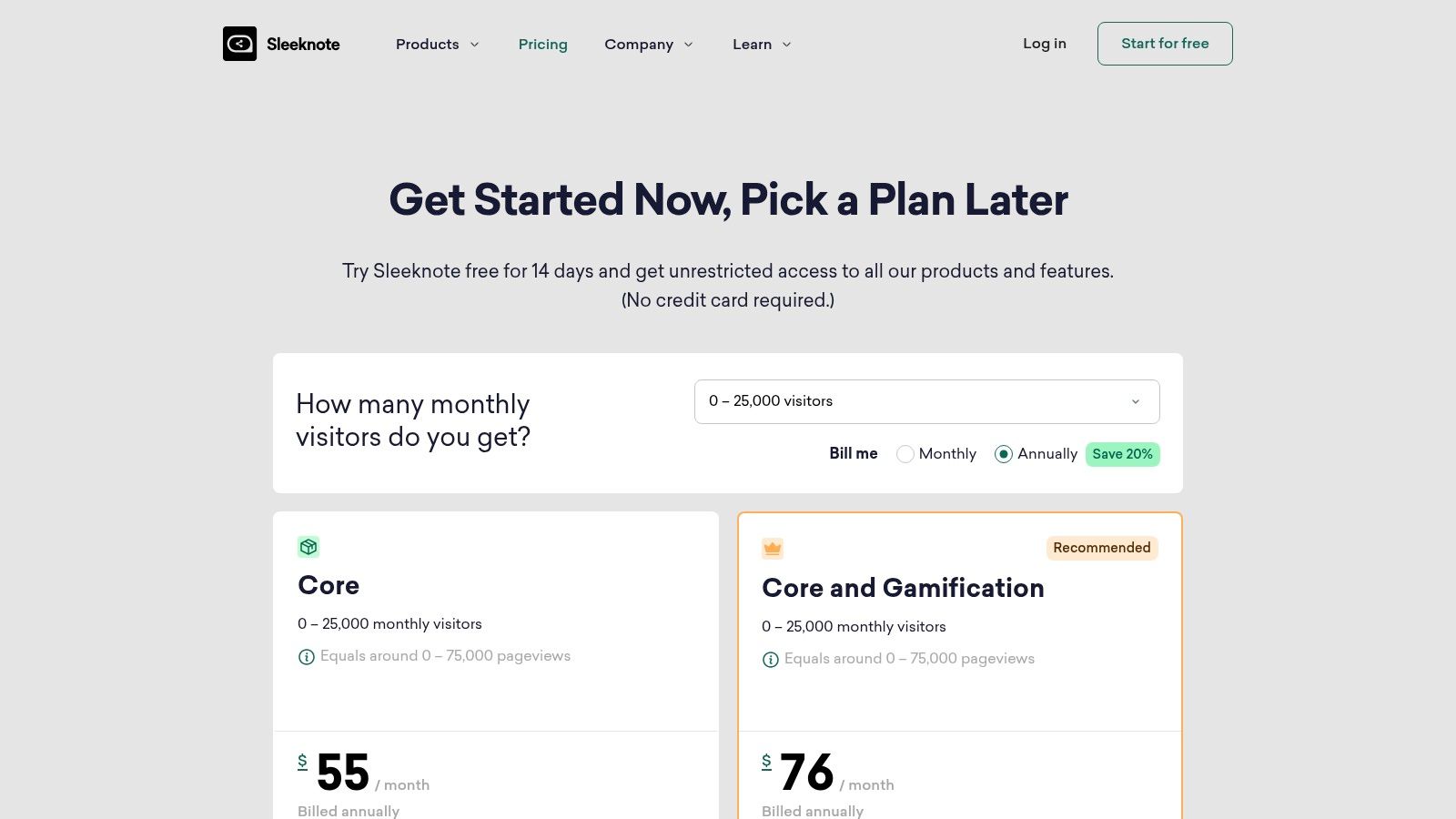Screen dimensions: 1456x819
Task: Click the Log in link
Action: (x=1044, y=44)
